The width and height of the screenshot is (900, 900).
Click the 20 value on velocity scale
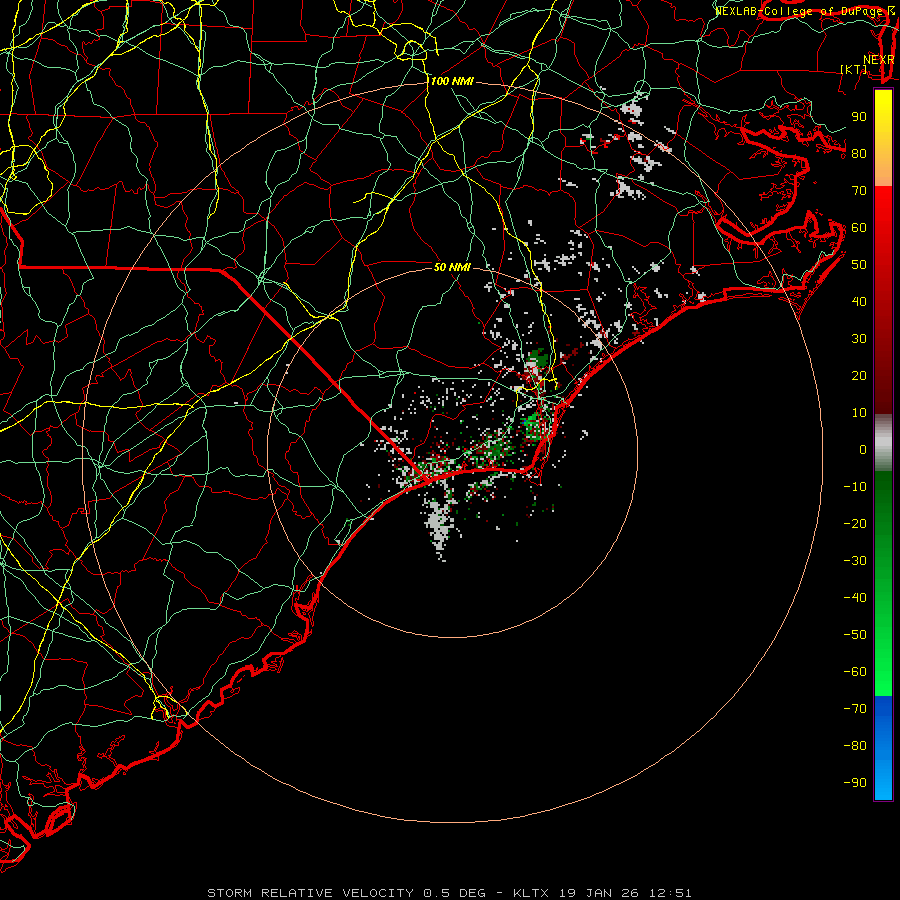click(x=859, y=376)
